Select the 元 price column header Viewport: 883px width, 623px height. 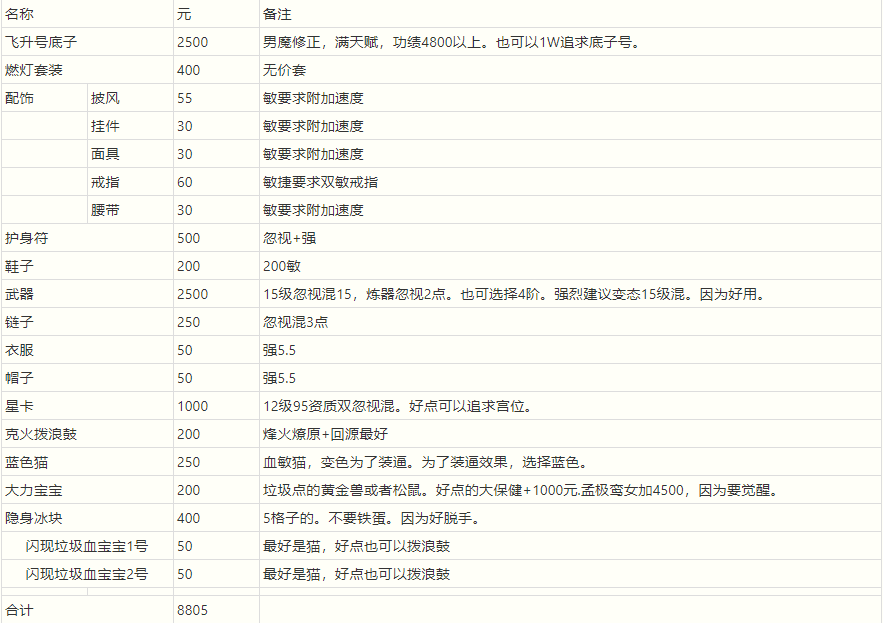click(x=183, y=15)
